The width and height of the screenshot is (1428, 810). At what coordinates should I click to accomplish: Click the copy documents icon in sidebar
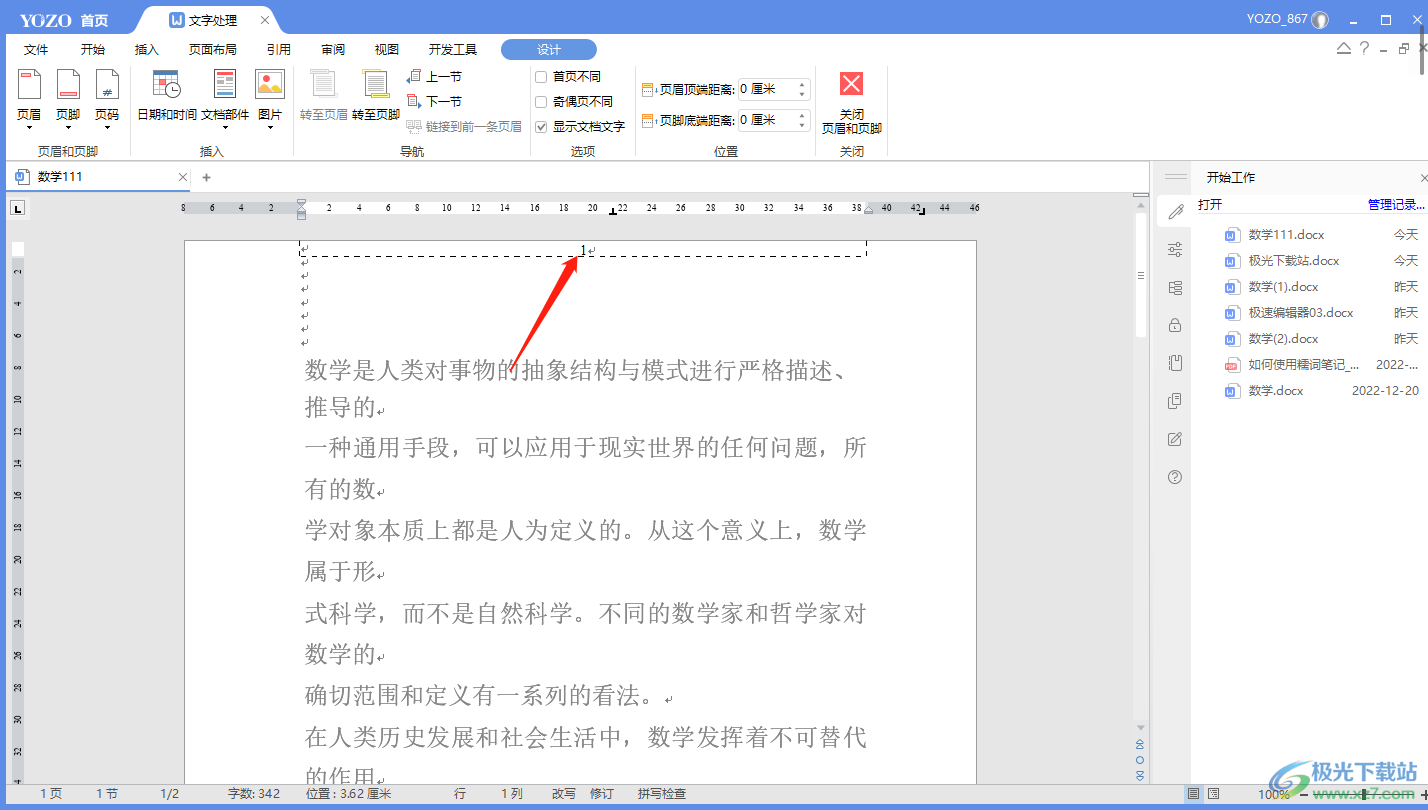[x=1175, y=401]
